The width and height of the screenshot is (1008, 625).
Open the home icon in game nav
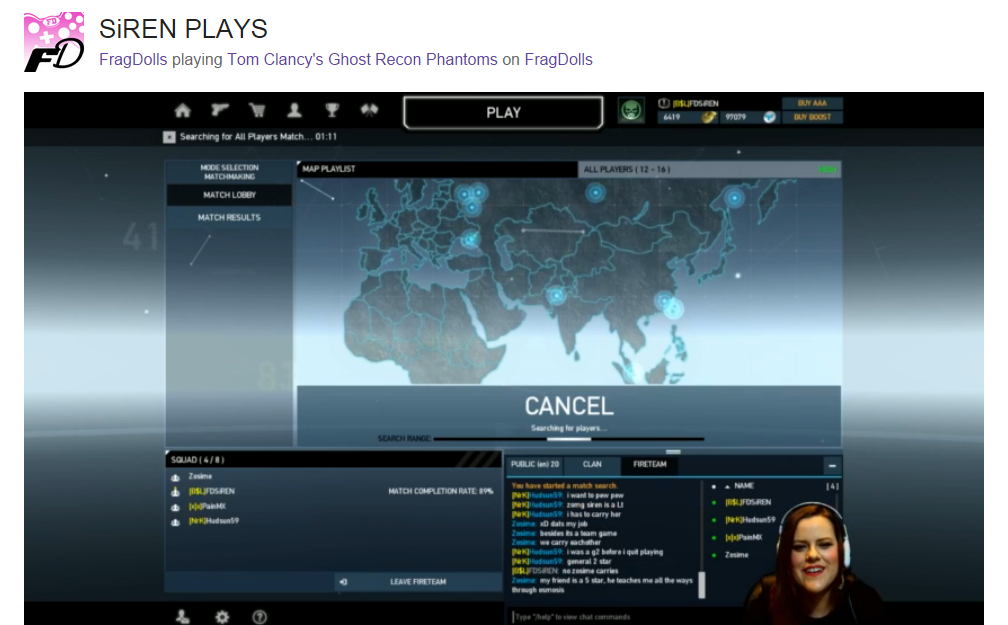tap(183, 111)
